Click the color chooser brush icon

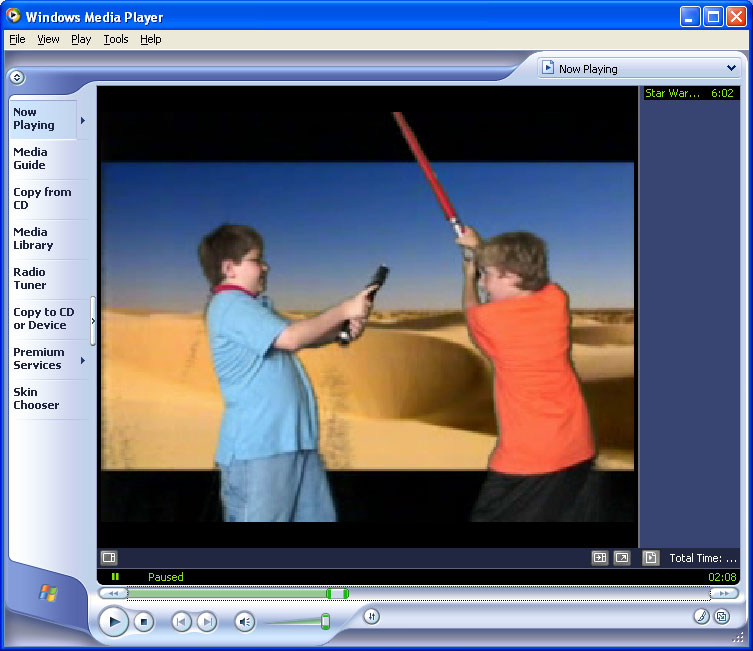(701, 617)
